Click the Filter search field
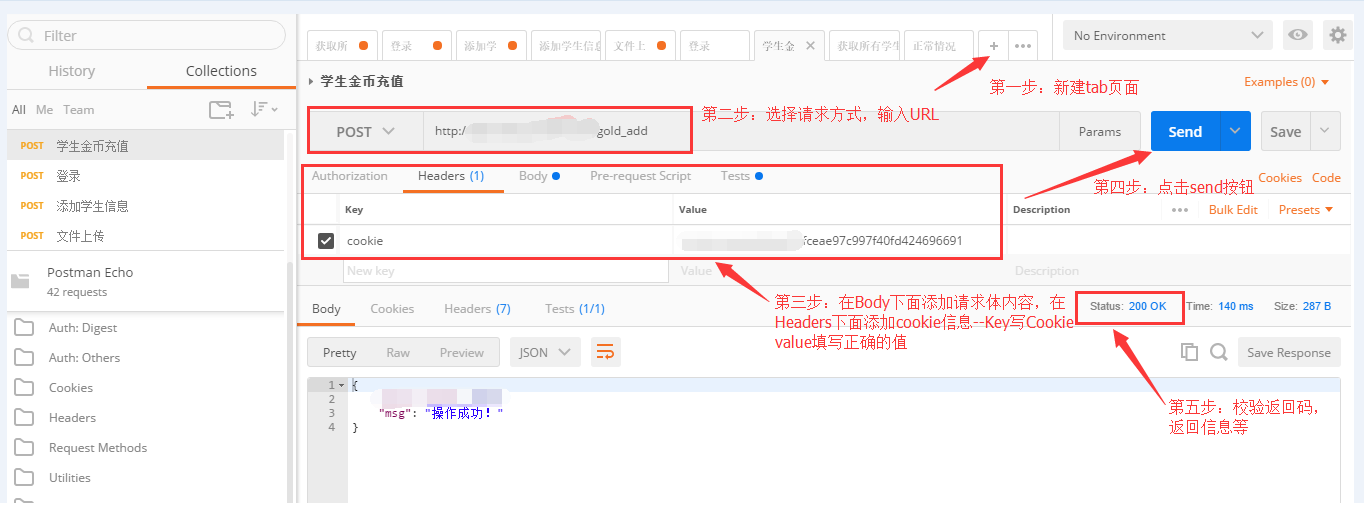This screenshot has width=1364, height=523. click(147, 35)
